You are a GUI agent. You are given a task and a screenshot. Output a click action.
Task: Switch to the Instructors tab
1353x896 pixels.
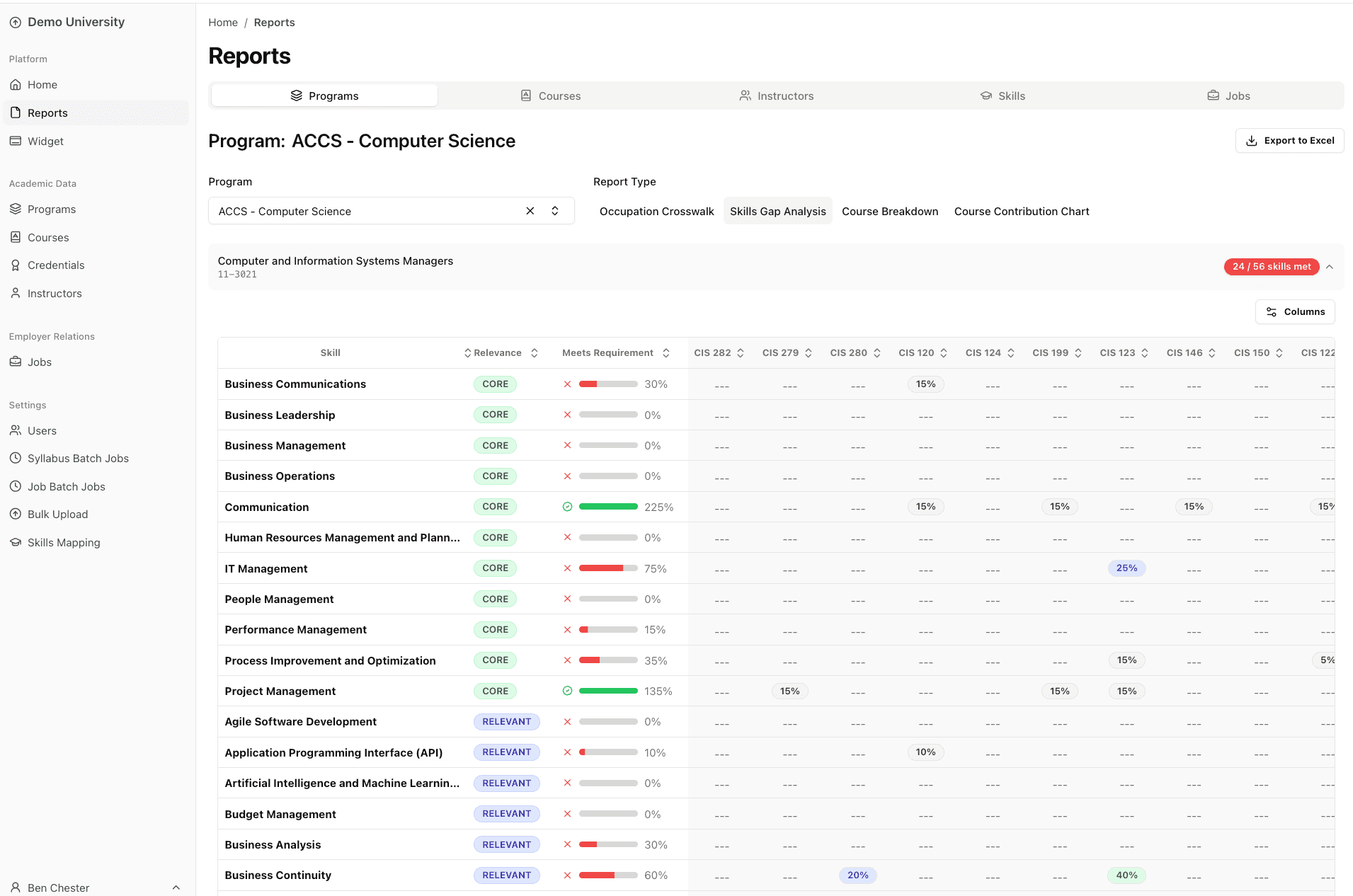click(776, 96)
